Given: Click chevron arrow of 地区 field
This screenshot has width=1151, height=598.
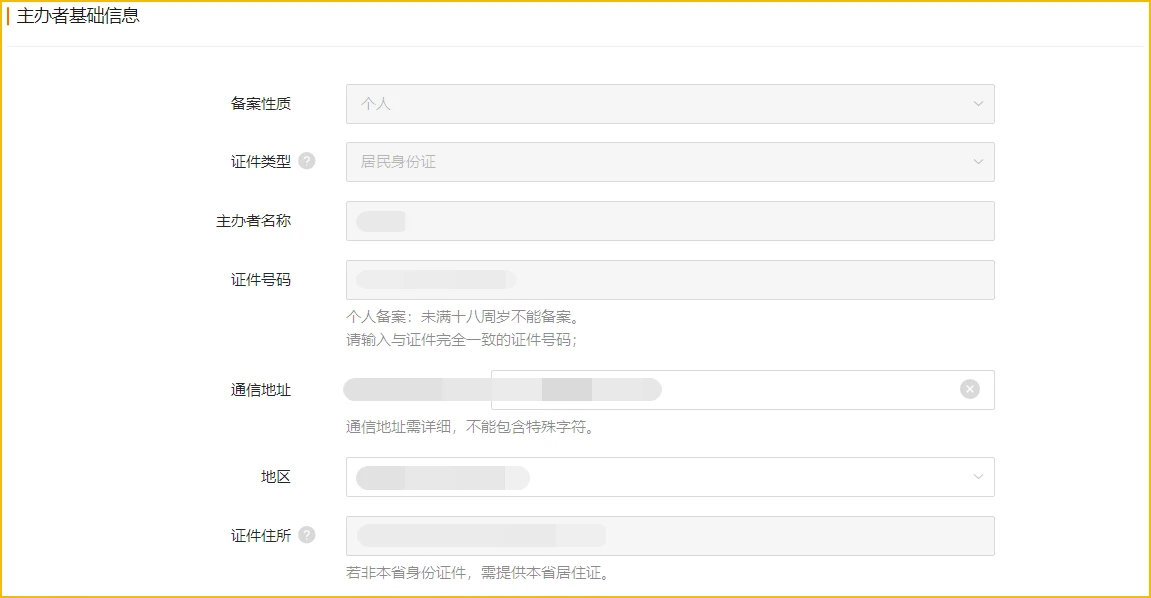Looking at the screenshot, I should tap(978, 477).
